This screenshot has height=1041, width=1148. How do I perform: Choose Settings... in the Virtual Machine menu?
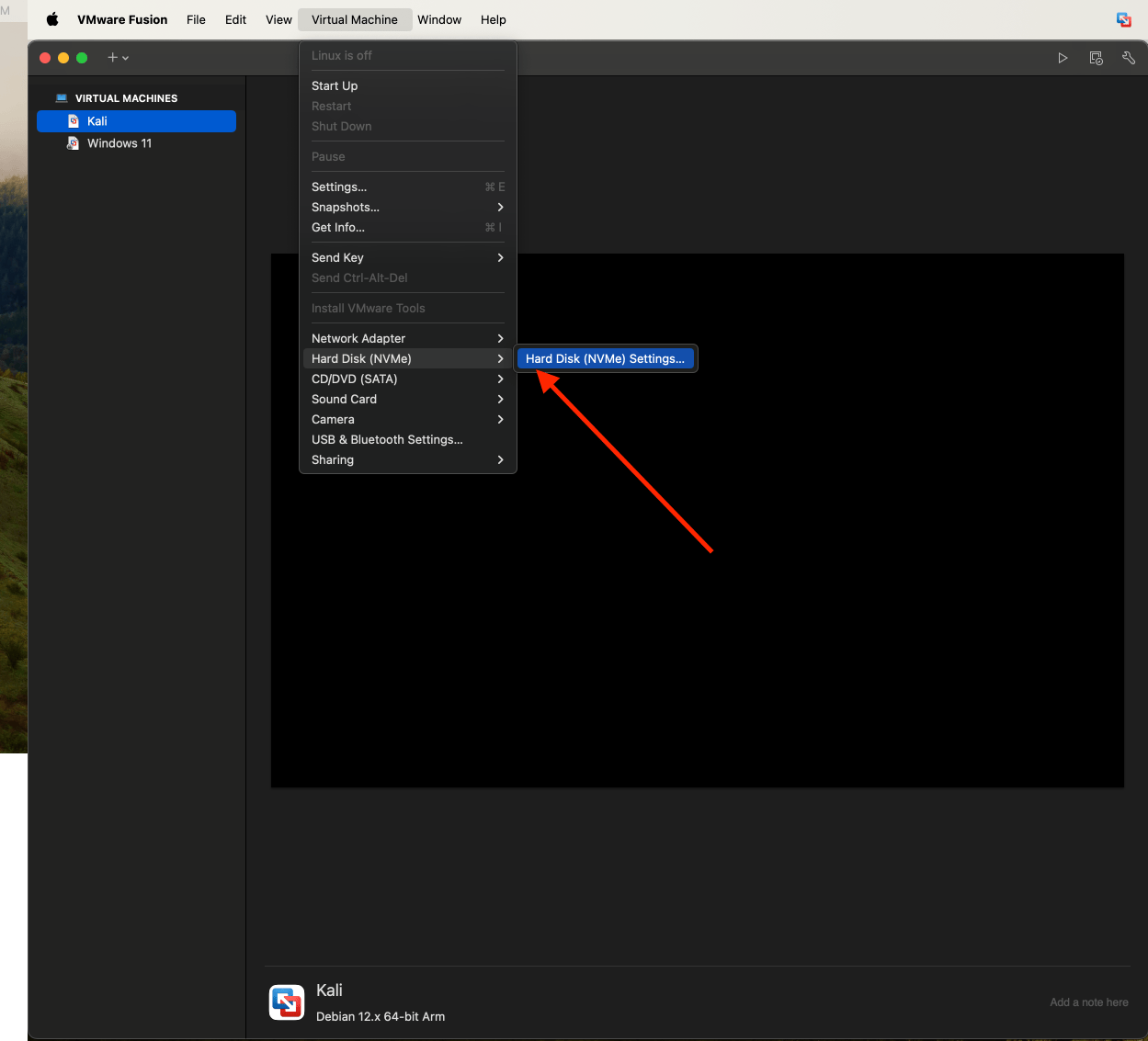408,187
